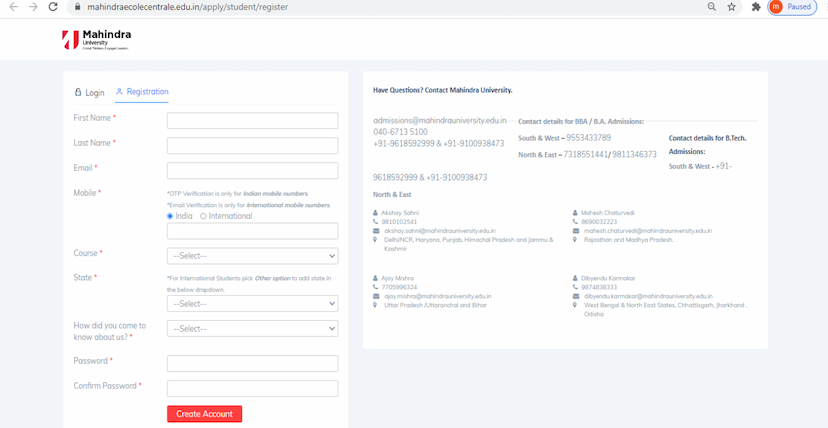This screenshot has height=428, width=828.
Task: Select the International mobile radio button
Action: click(x=204, y=216)
